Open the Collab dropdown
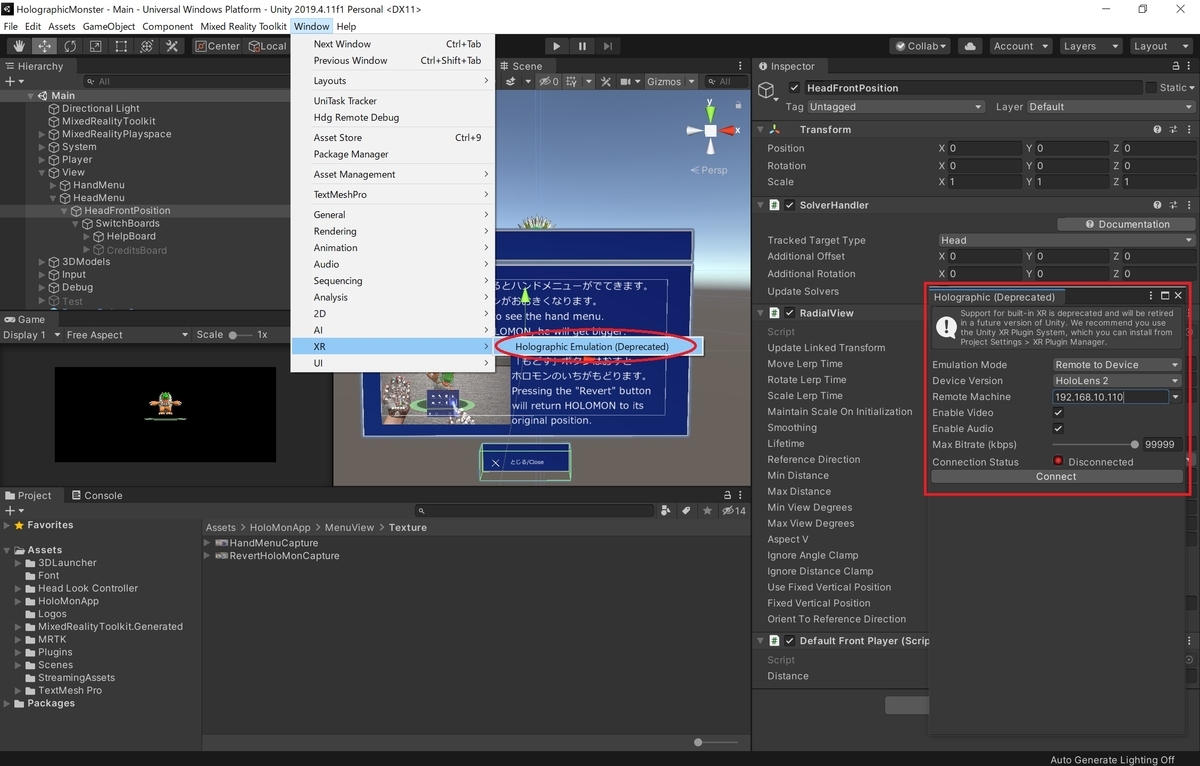Image resolution: width=1200 pixels, height=766 pixels. point(921,46)
